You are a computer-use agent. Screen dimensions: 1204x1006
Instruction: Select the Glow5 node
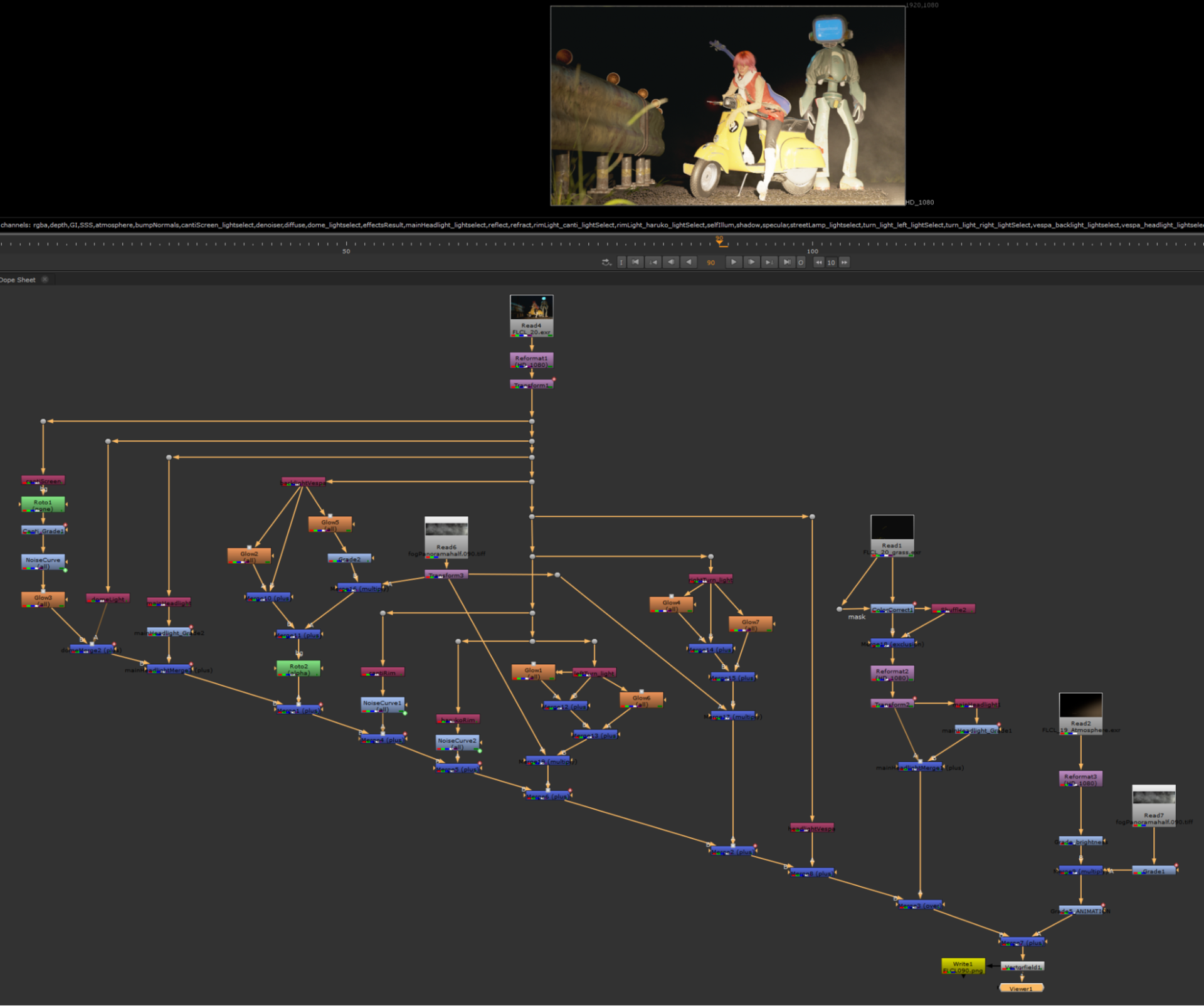click(330, 524)
